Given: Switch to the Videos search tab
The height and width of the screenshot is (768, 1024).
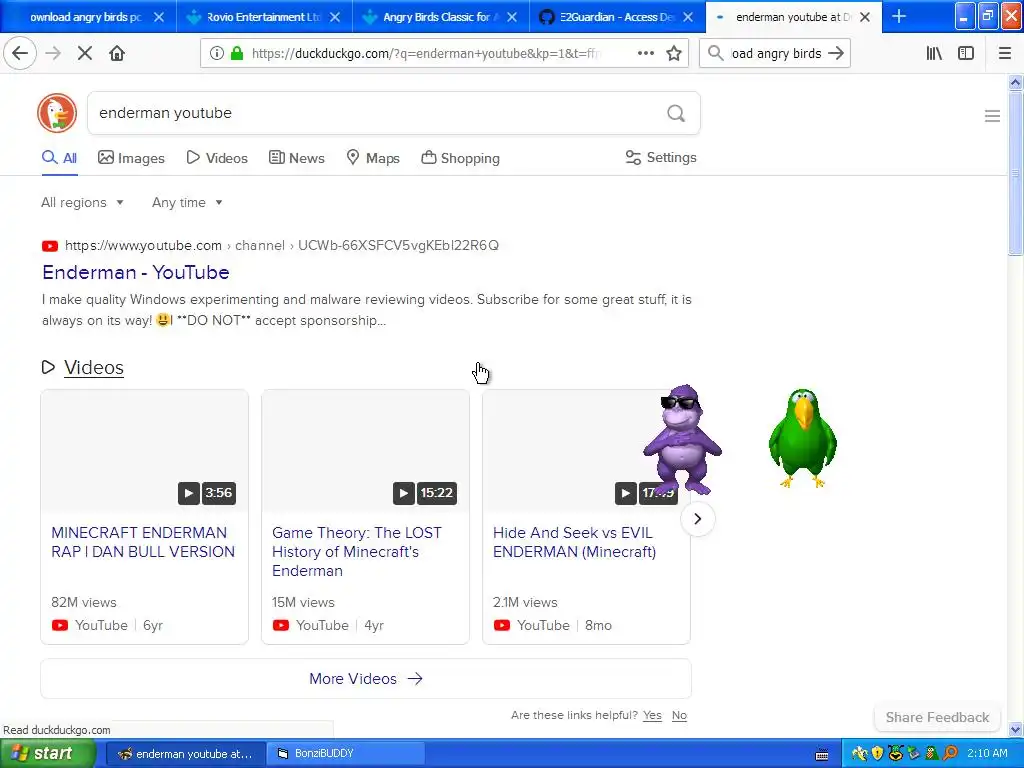Looking at the screenshot, I should tap(217, 158).
